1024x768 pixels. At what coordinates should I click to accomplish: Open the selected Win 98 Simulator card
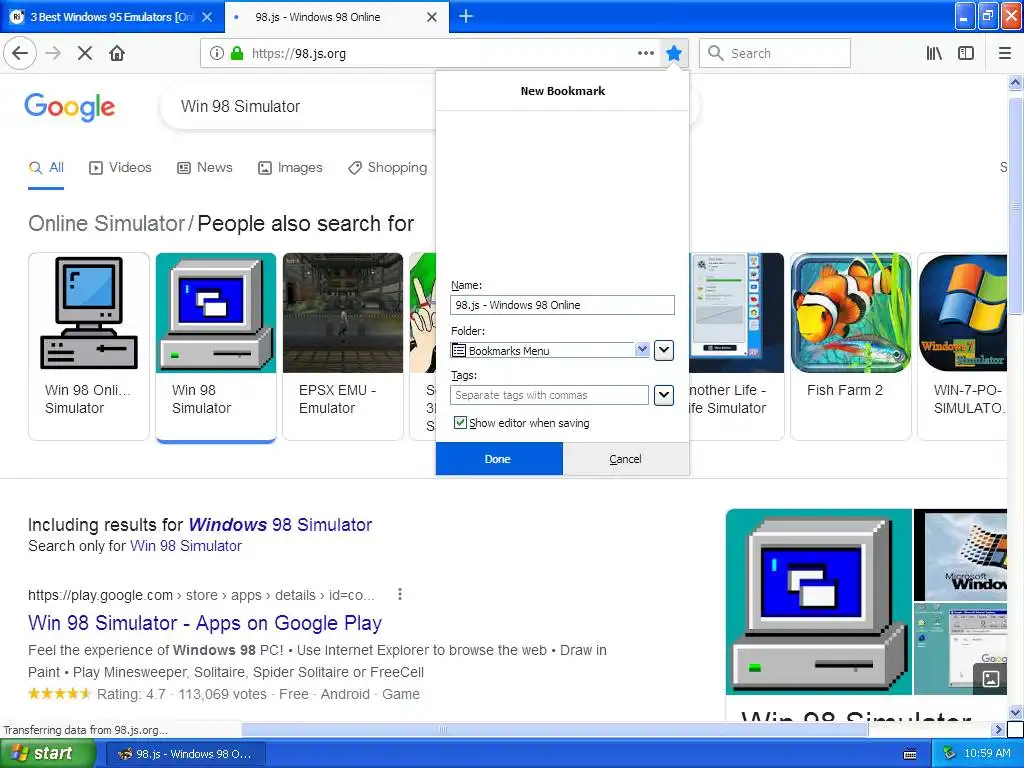tap(216, 346)
